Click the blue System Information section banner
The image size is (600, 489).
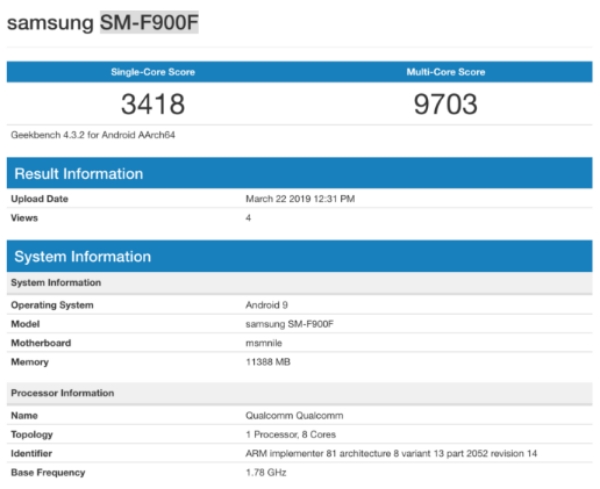300,256
